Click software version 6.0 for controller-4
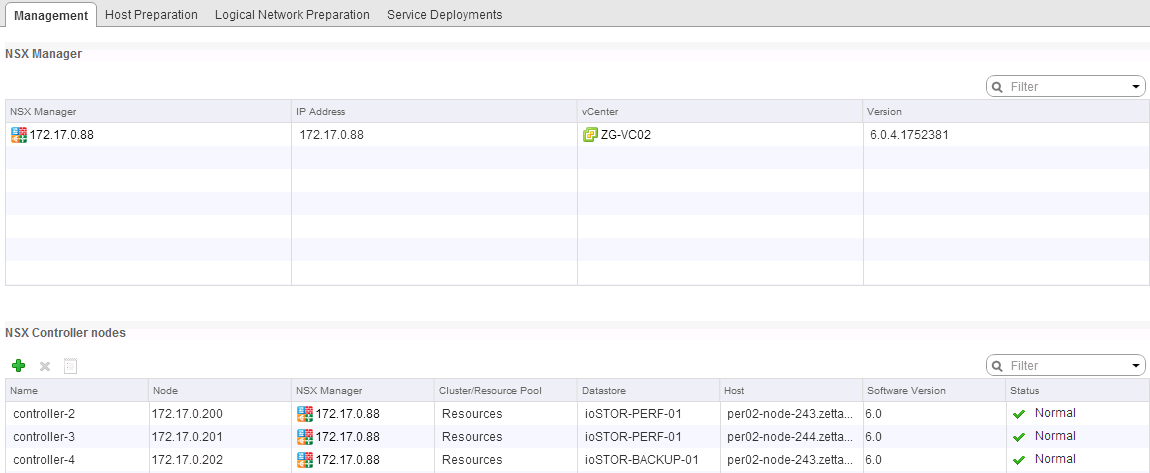The width and height of the screenshot is (1150, 473). coord(873,460)
